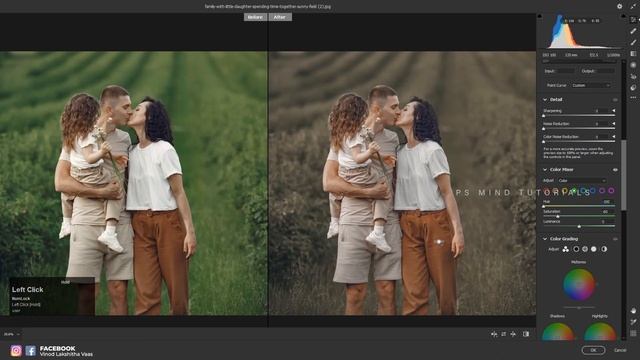Click the right panel vertical scrollbar

[623, 176]
